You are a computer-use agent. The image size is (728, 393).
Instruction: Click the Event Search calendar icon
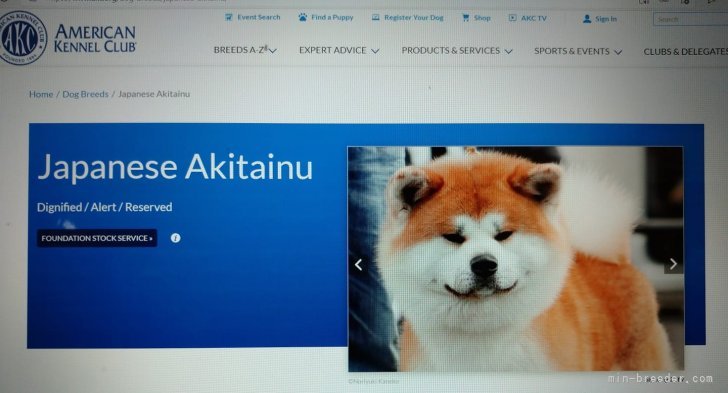tap(229, 17)
